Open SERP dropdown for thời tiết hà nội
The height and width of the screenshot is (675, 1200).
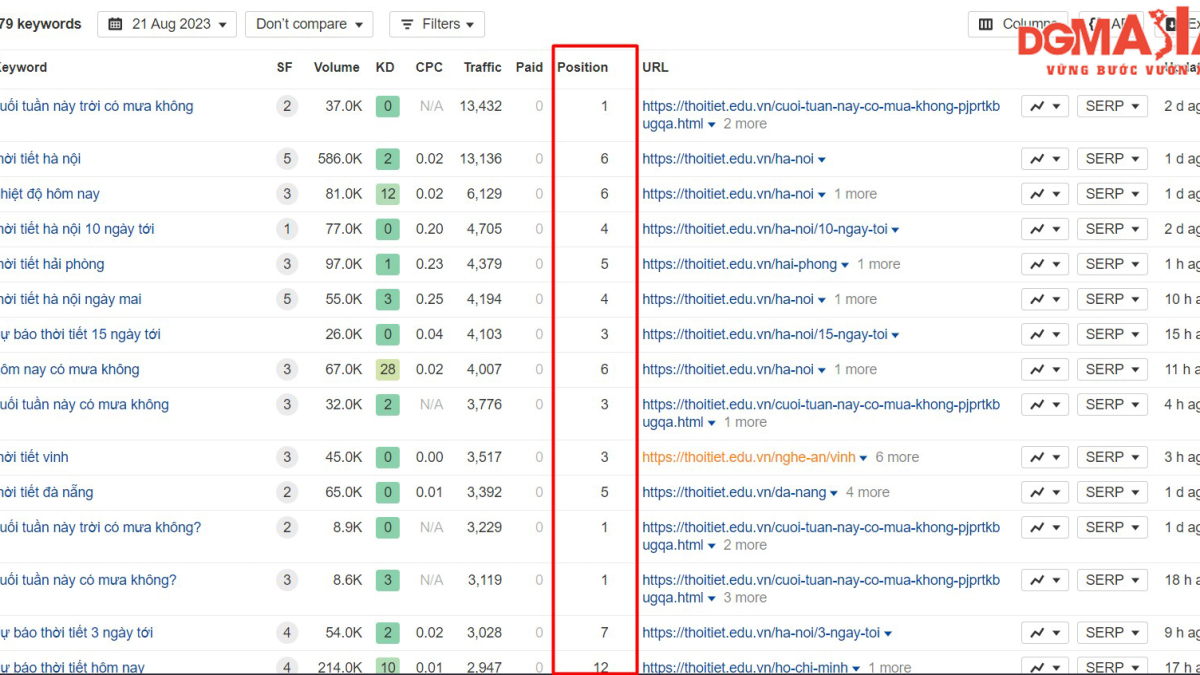1112,159
